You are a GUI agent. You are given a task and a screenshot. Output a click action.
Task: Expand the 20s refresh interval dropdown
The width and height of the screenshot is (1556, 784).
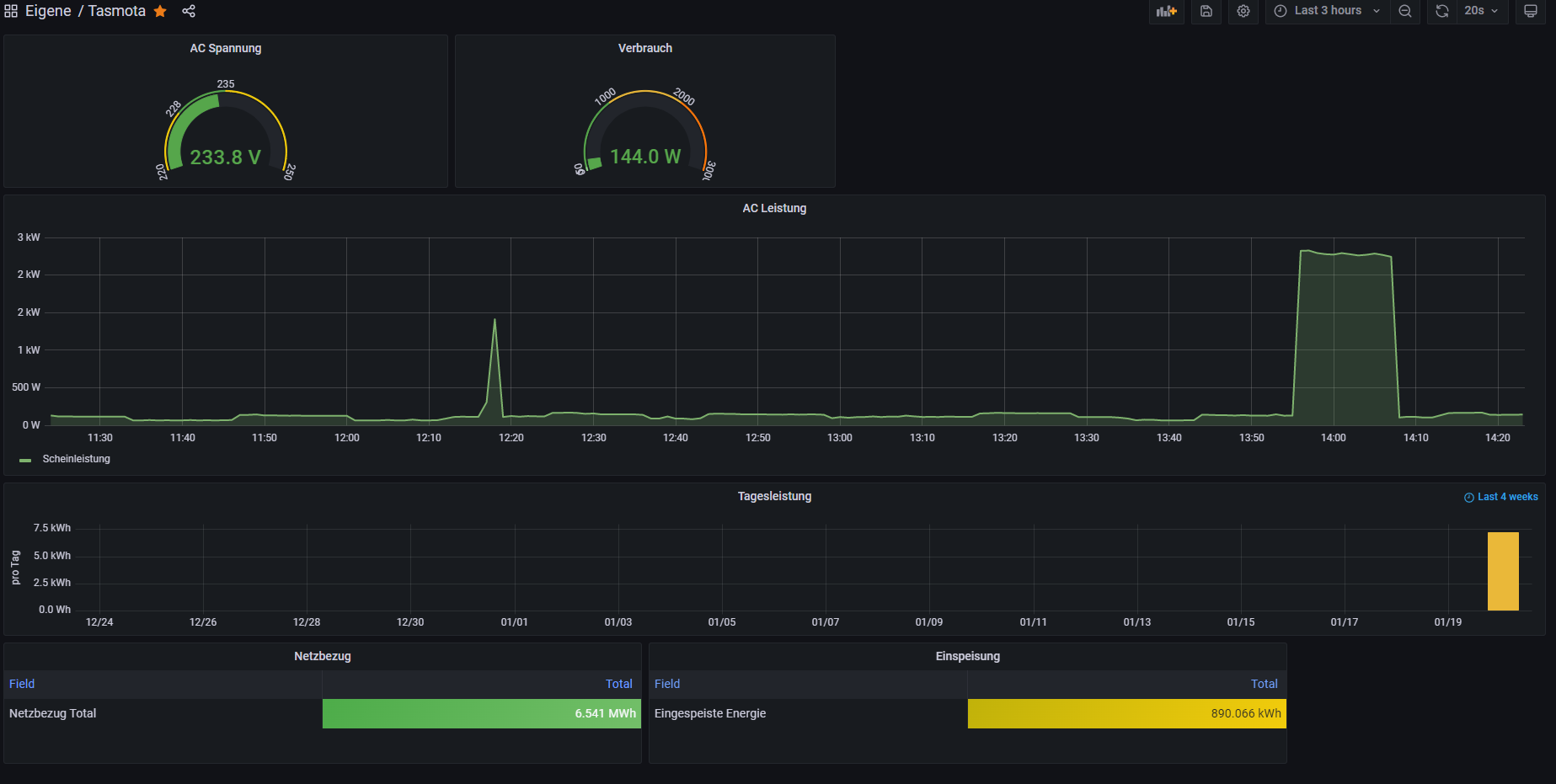pyautogui.click(x=1482, y=11)
